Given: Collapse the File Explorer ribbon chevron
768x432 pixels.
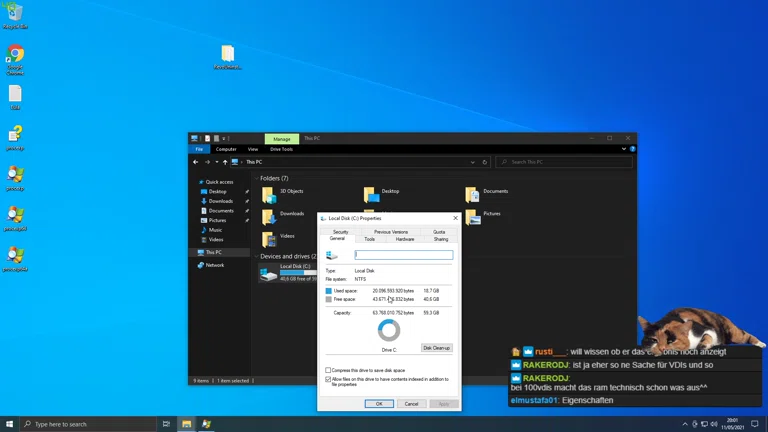Looking at the screenshot, I should [624, 149].
